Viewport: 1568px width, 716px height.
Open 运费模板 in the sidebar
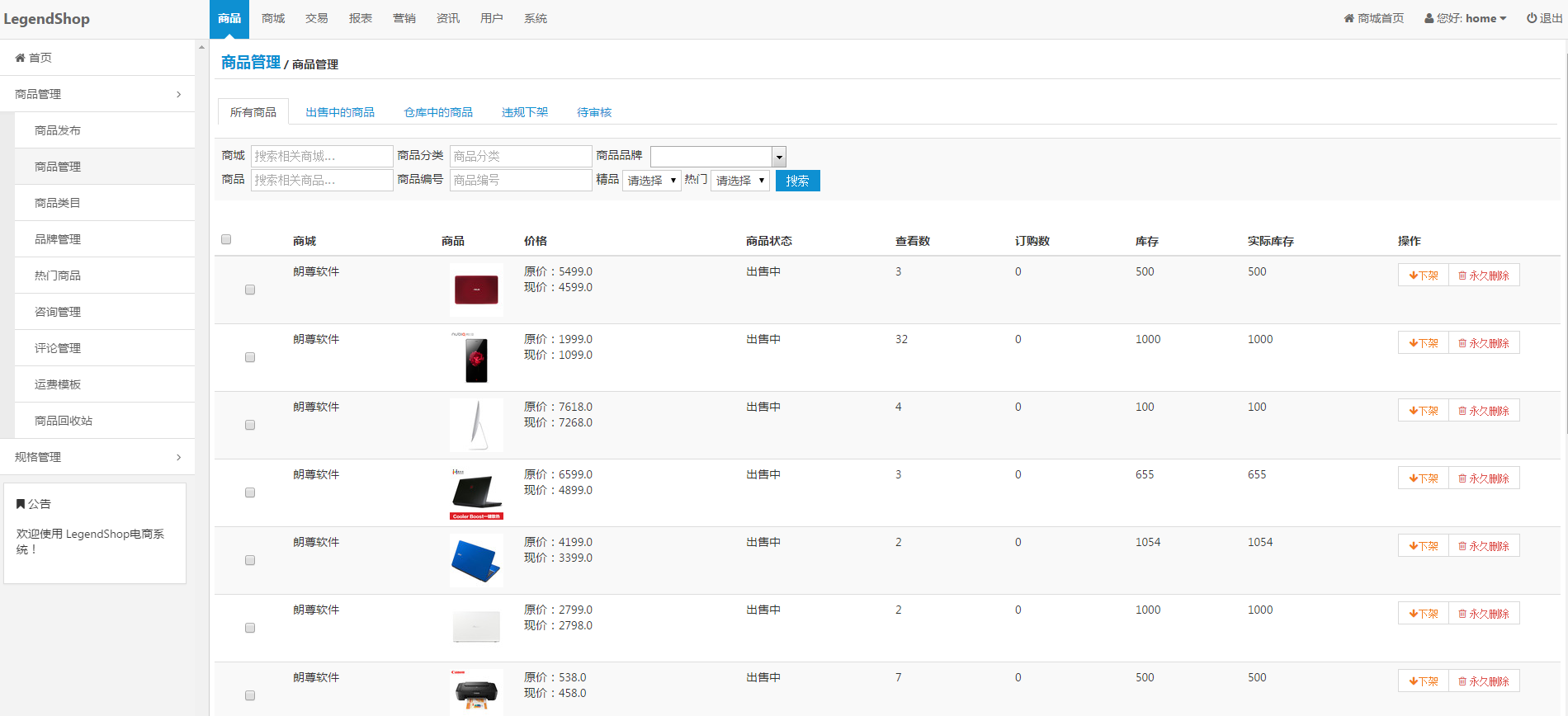(105, 384)
